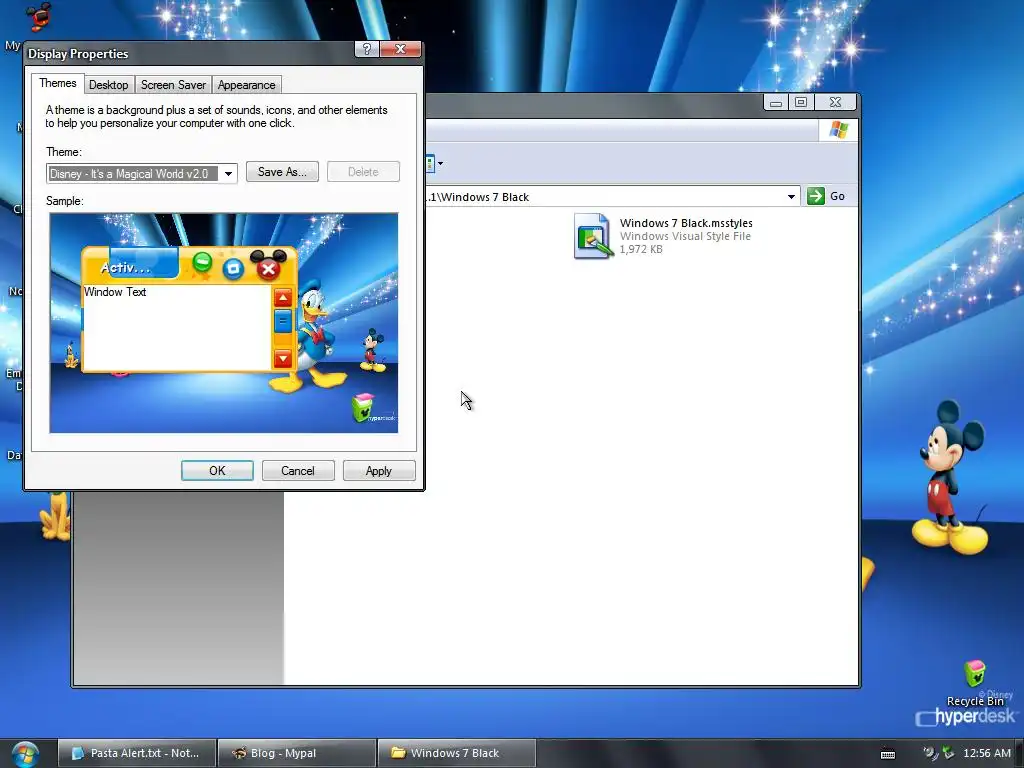Image resolution: width=1024 pixels, height=768 pixels.
Task: Click the help question mark in Display Properties
Action: [x=366, y=49]
